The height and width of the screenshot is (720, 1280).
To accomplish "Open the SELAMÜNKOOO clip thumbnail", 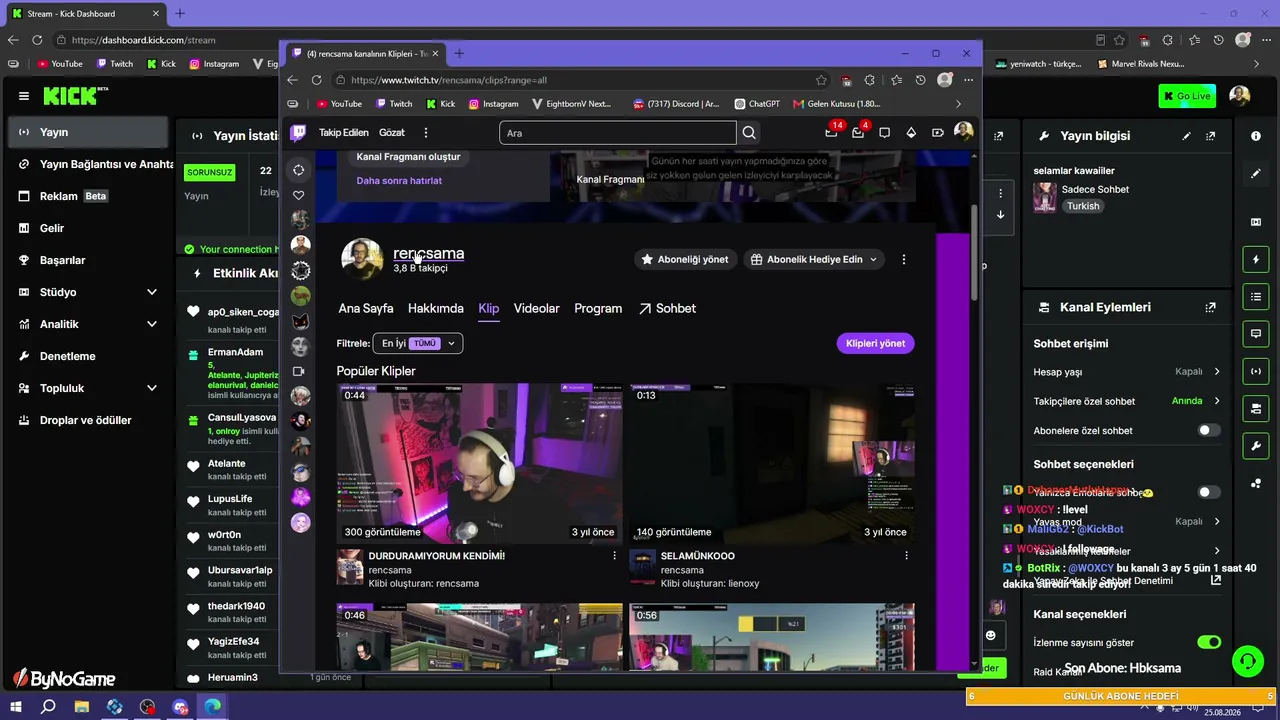I will pos(771,463).
